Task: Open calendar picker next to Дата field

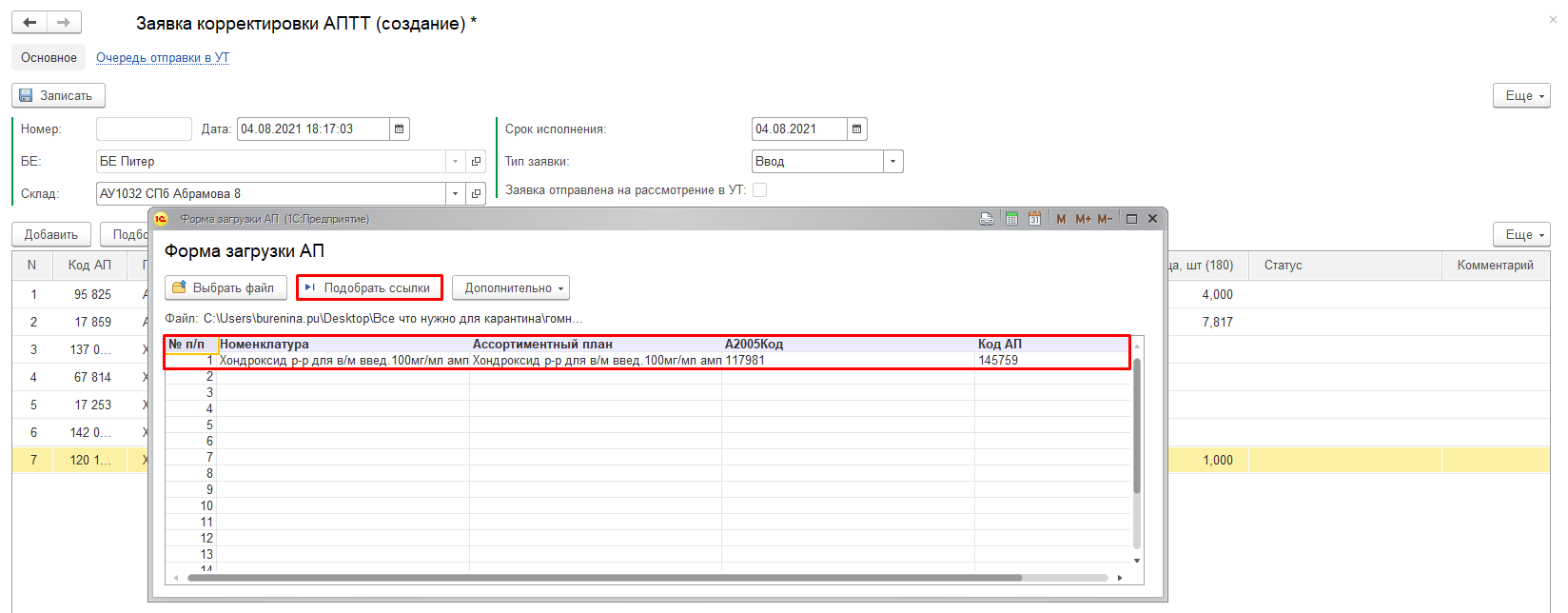Action: pos(400,129)
